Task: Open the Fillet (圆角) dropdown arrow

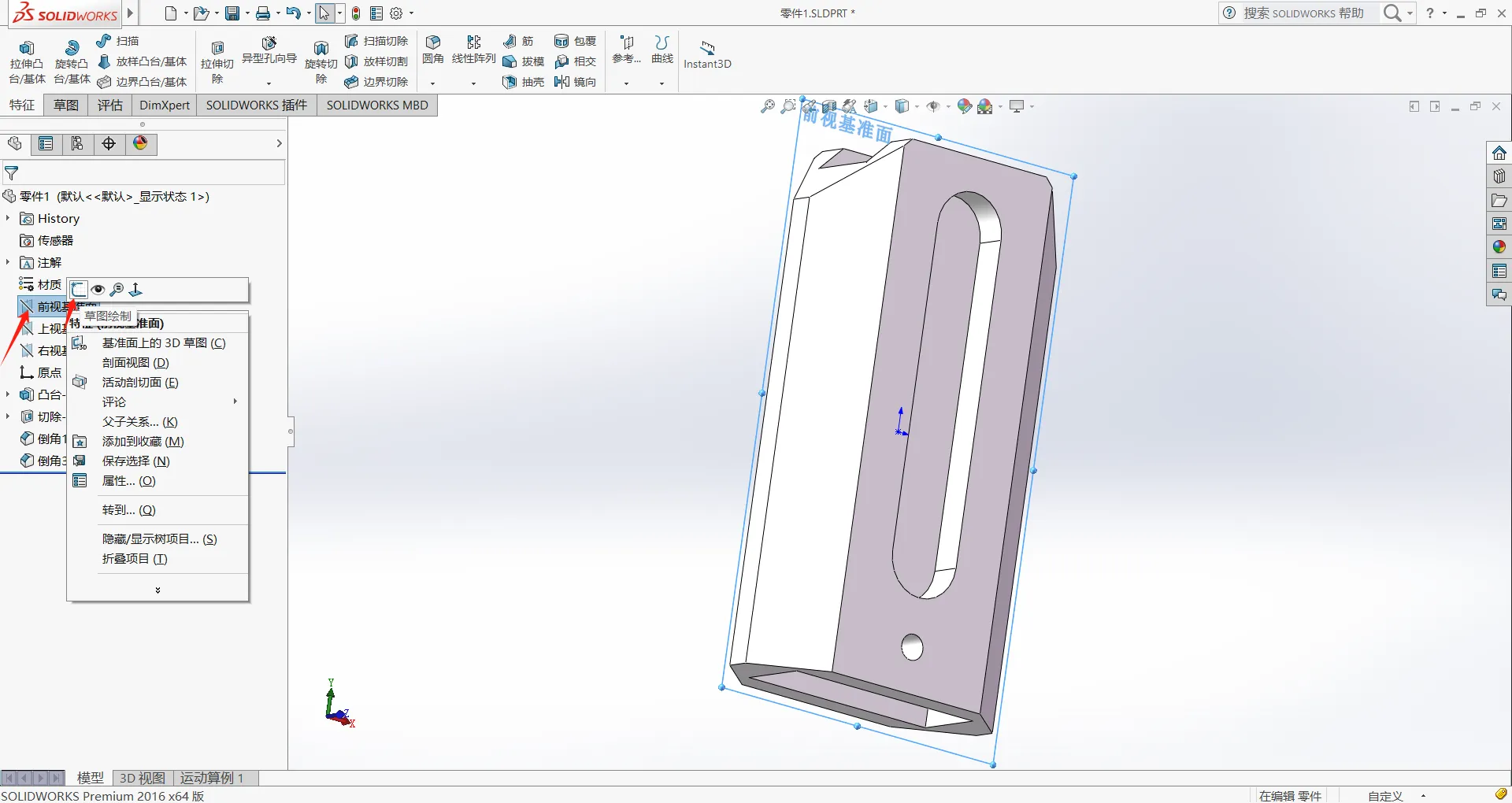Action: [432, 83]
